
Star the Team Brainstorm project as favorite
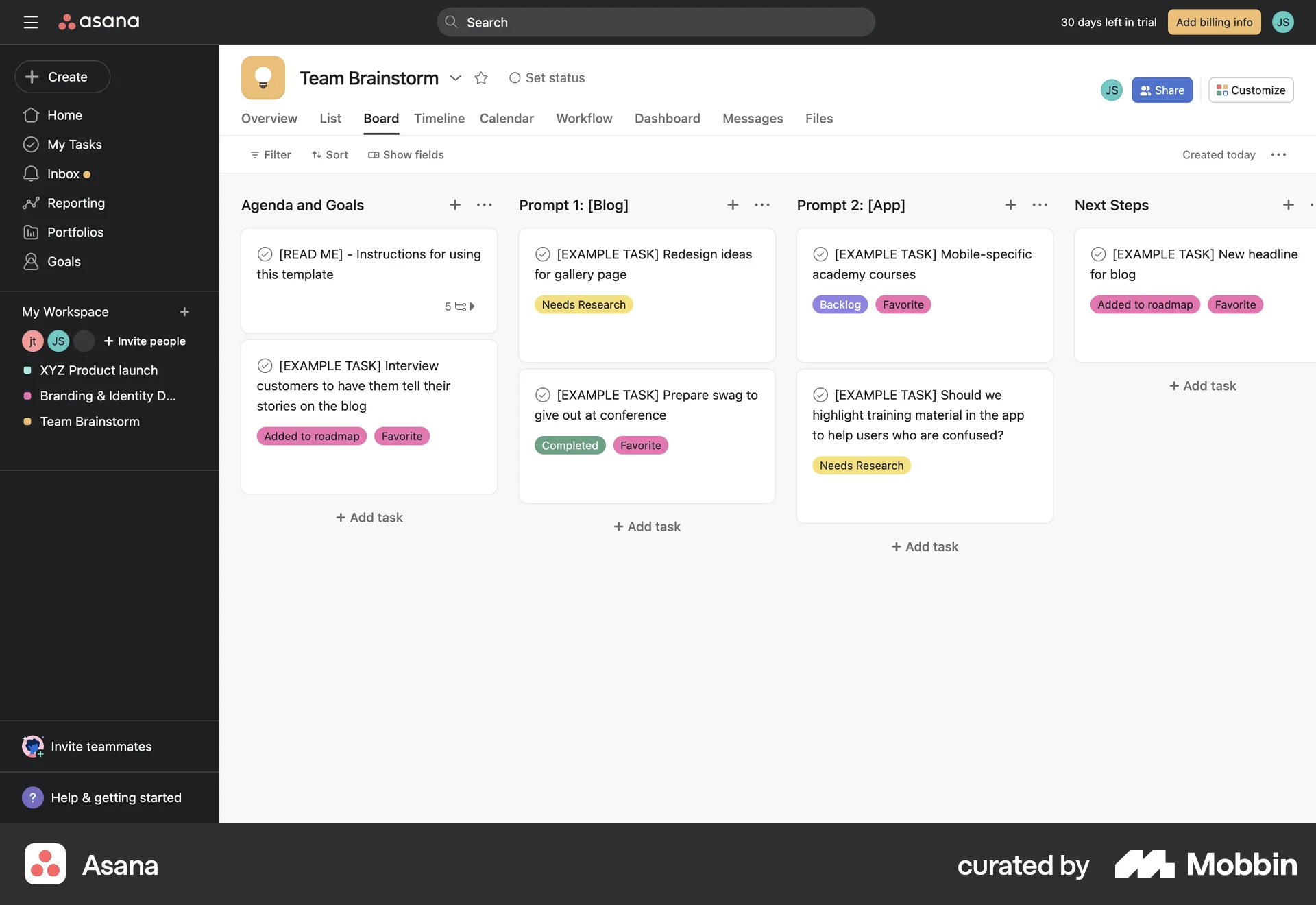tap(480, 78)
